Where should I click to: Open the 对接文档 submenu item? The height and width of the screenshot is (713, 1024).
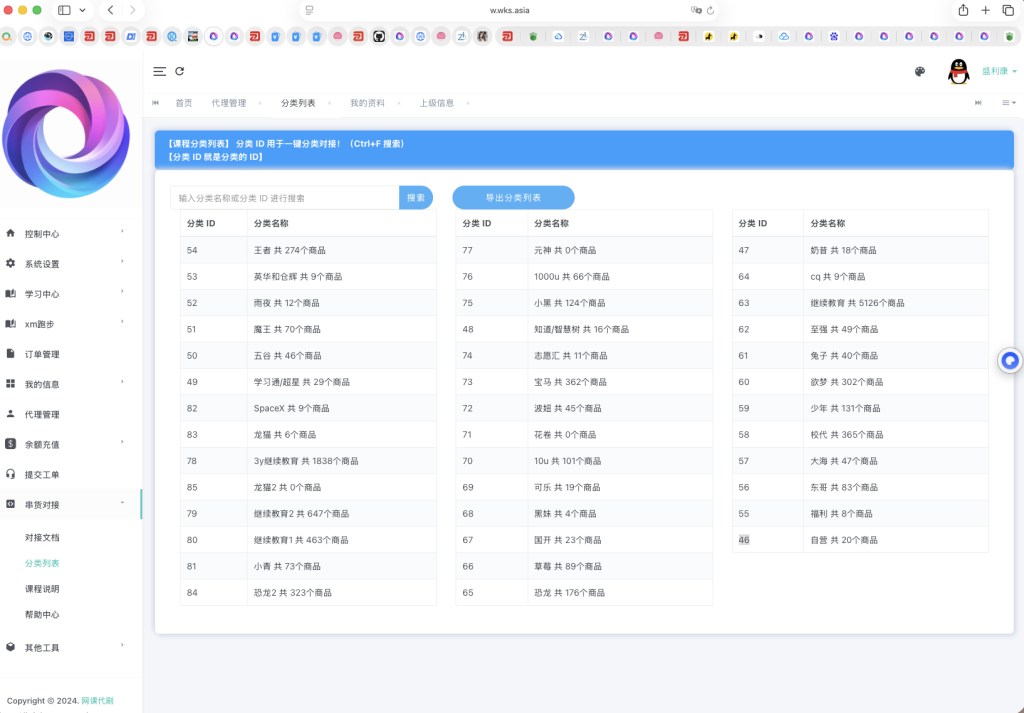[42, 537]
